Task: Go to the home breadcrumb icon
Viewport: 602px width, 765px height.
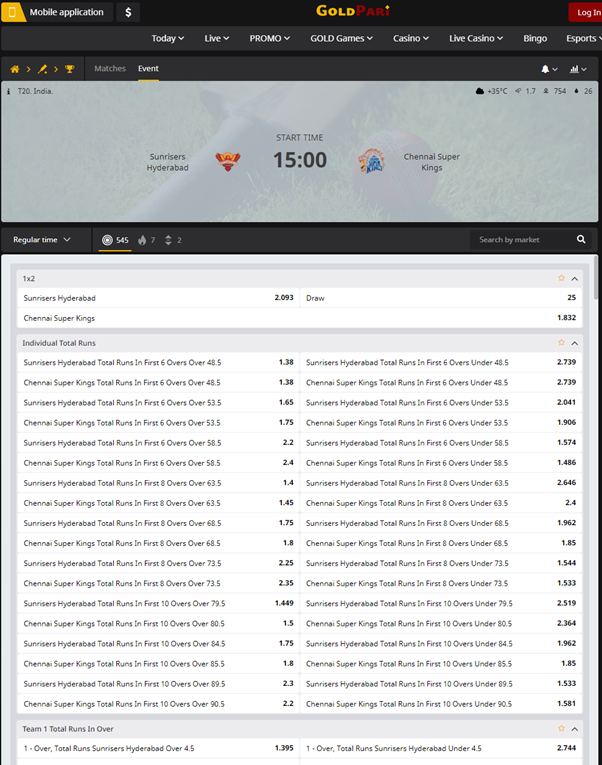Action: tap(15, 69)
